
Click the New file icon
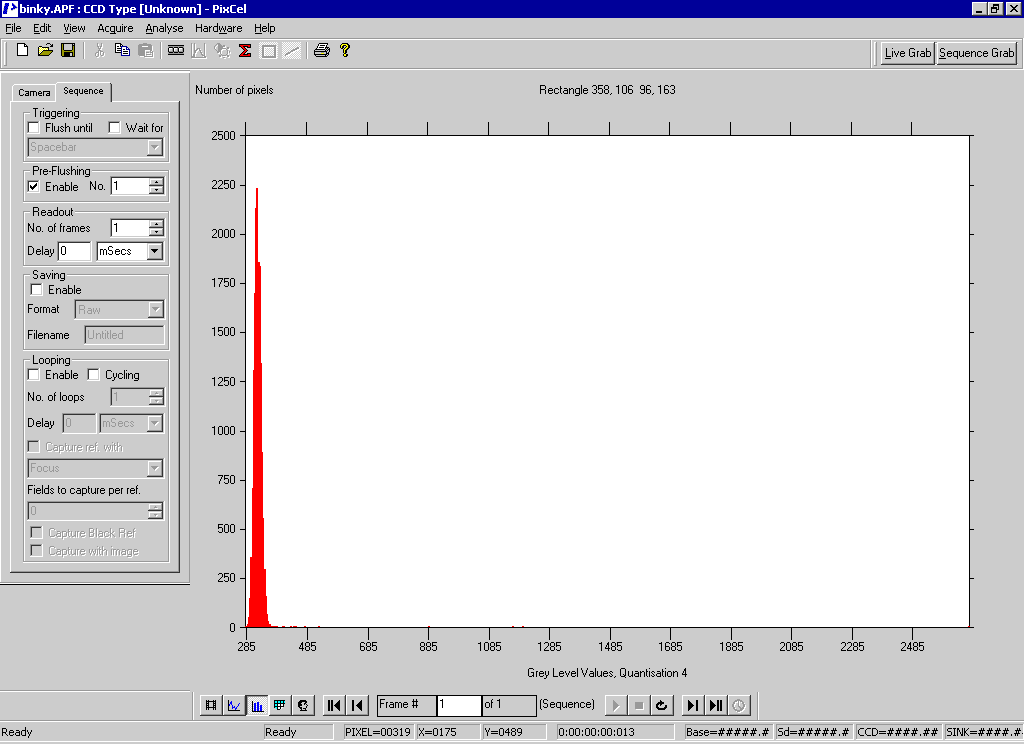[x=22, y=50]
